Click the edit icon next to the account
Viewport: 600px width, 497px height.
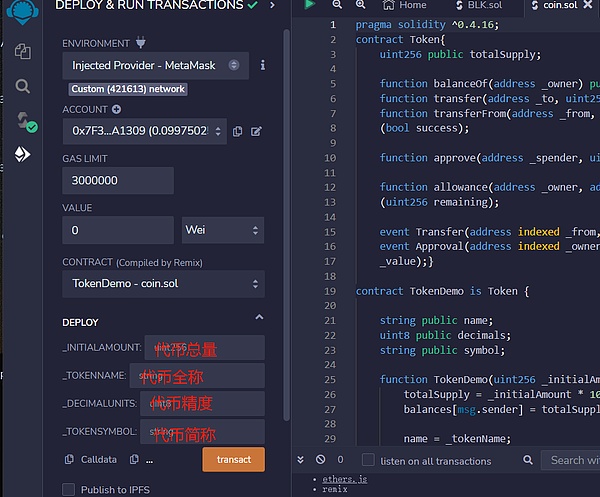pyautogui.click(x=256, y=131)
